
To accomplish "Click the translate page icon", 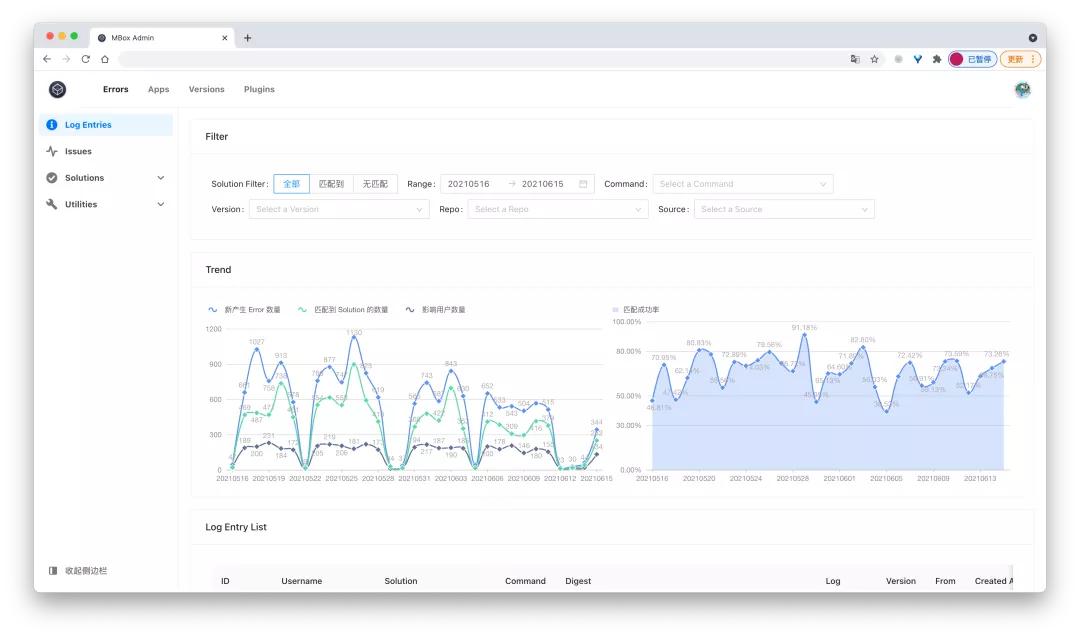I will (x=855, y=59).
